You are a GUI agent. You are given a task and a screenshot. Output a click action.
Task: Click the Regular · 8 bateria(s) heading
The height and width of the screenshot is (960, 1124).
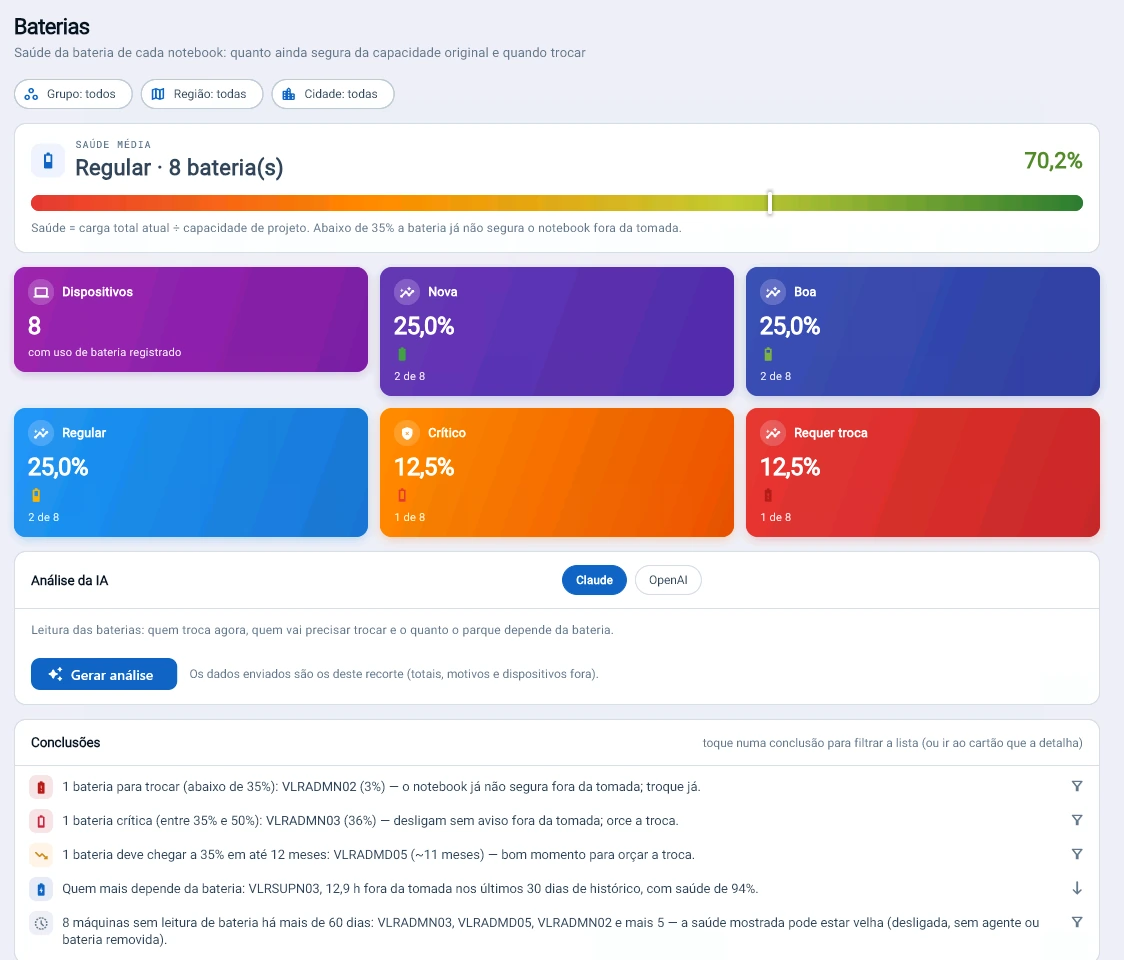point(179,168)
